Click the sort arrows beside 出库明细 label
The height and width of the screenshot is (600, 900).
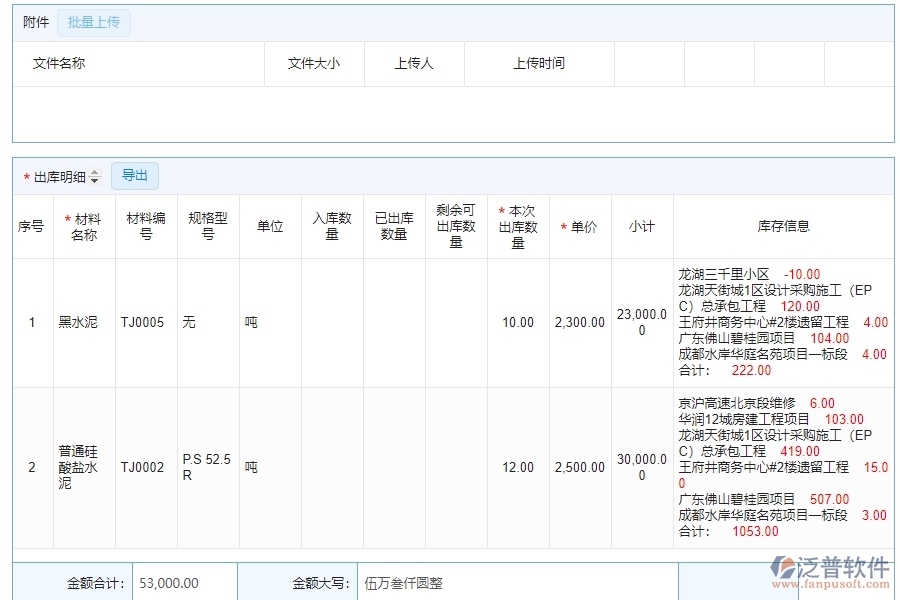pyautogui.click(x=94, y=175)
